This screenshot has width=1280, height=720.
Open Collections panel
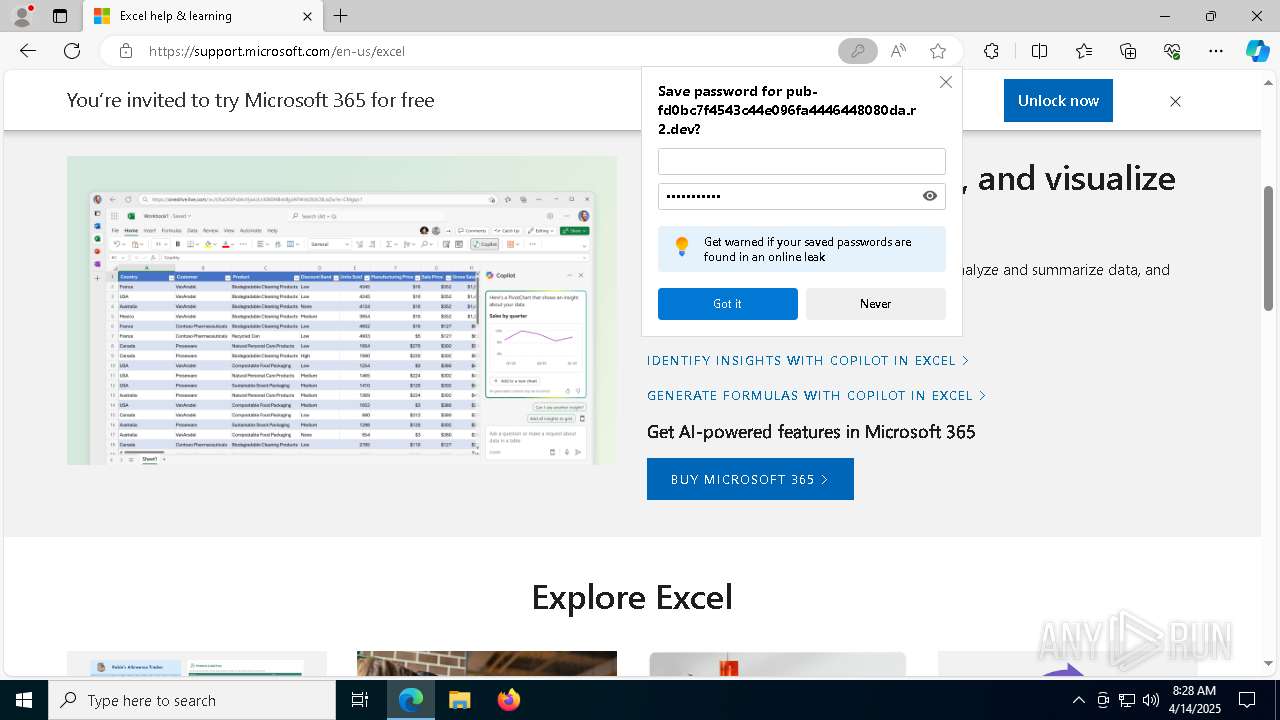1128,51
